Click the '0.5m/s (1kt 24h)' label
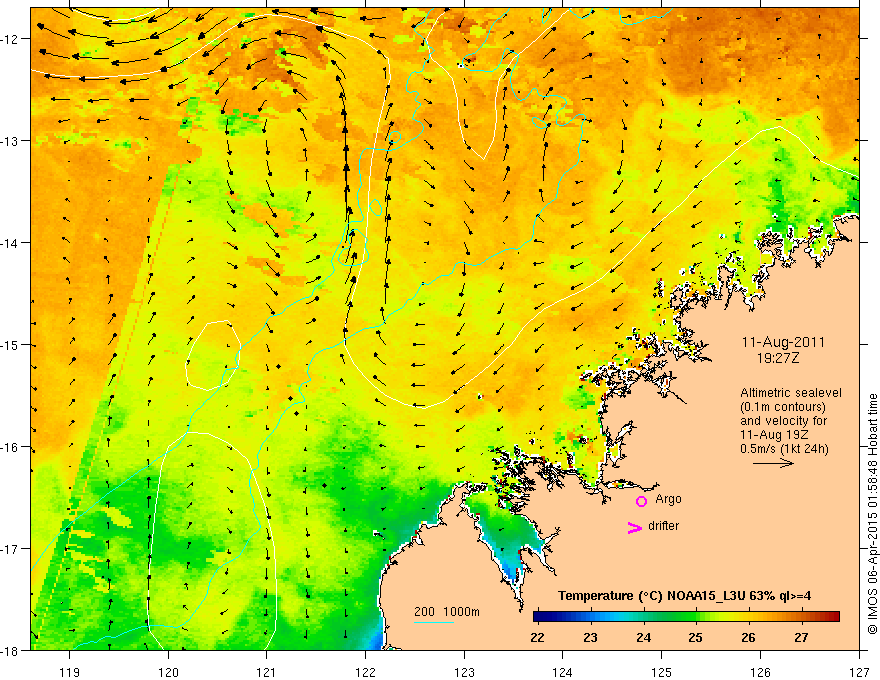 [x=784, y=449]
